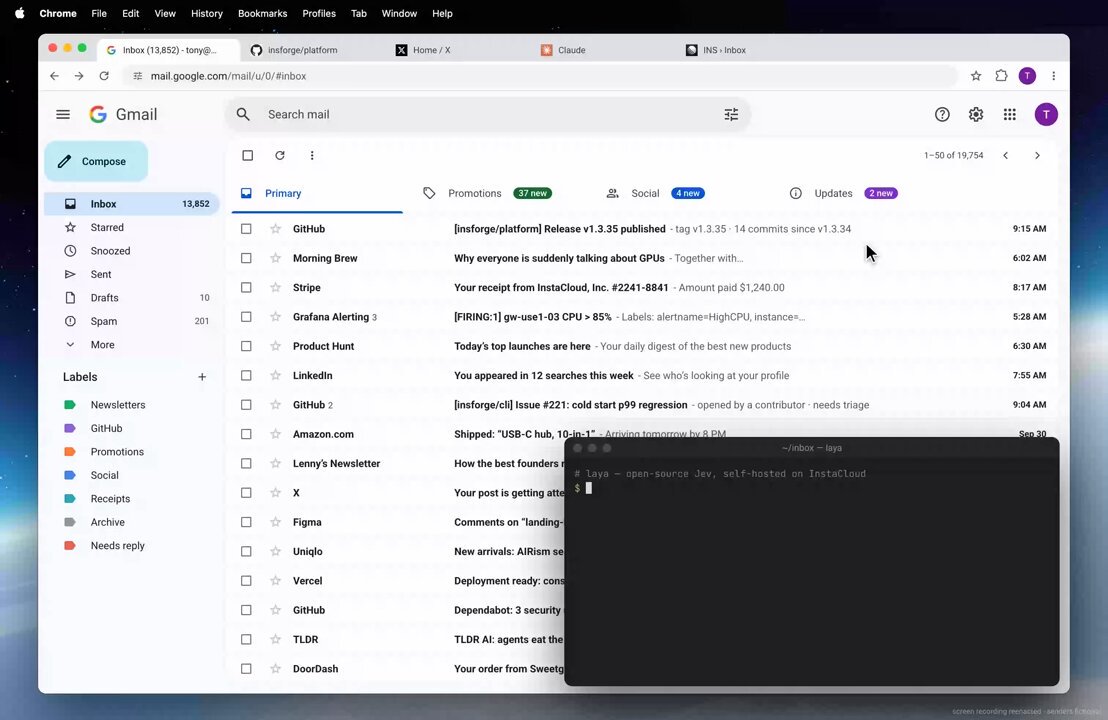1108x720 pixels.
Task: Switch to the Social inbox tab
Action: [655, 194]
